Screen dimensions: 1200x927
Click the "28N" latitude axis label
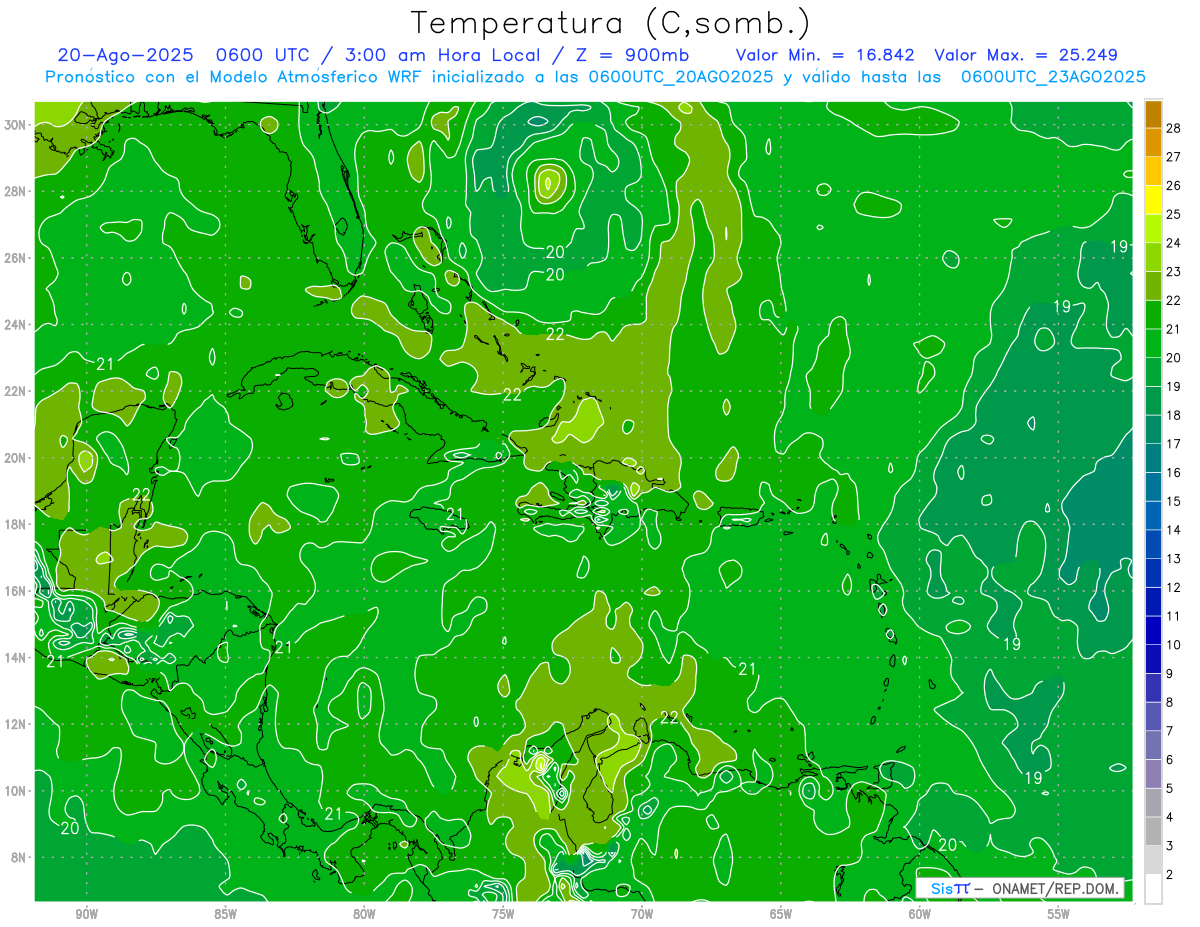[x=15, y=191]
